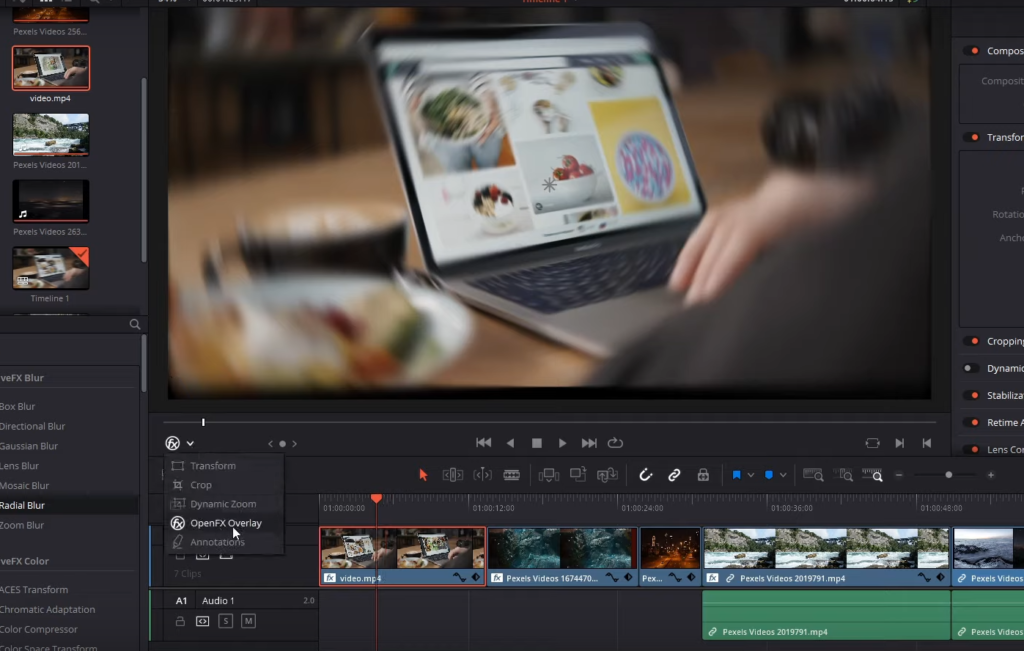Click the viewer scrubber bar handle

click(203, 422)
